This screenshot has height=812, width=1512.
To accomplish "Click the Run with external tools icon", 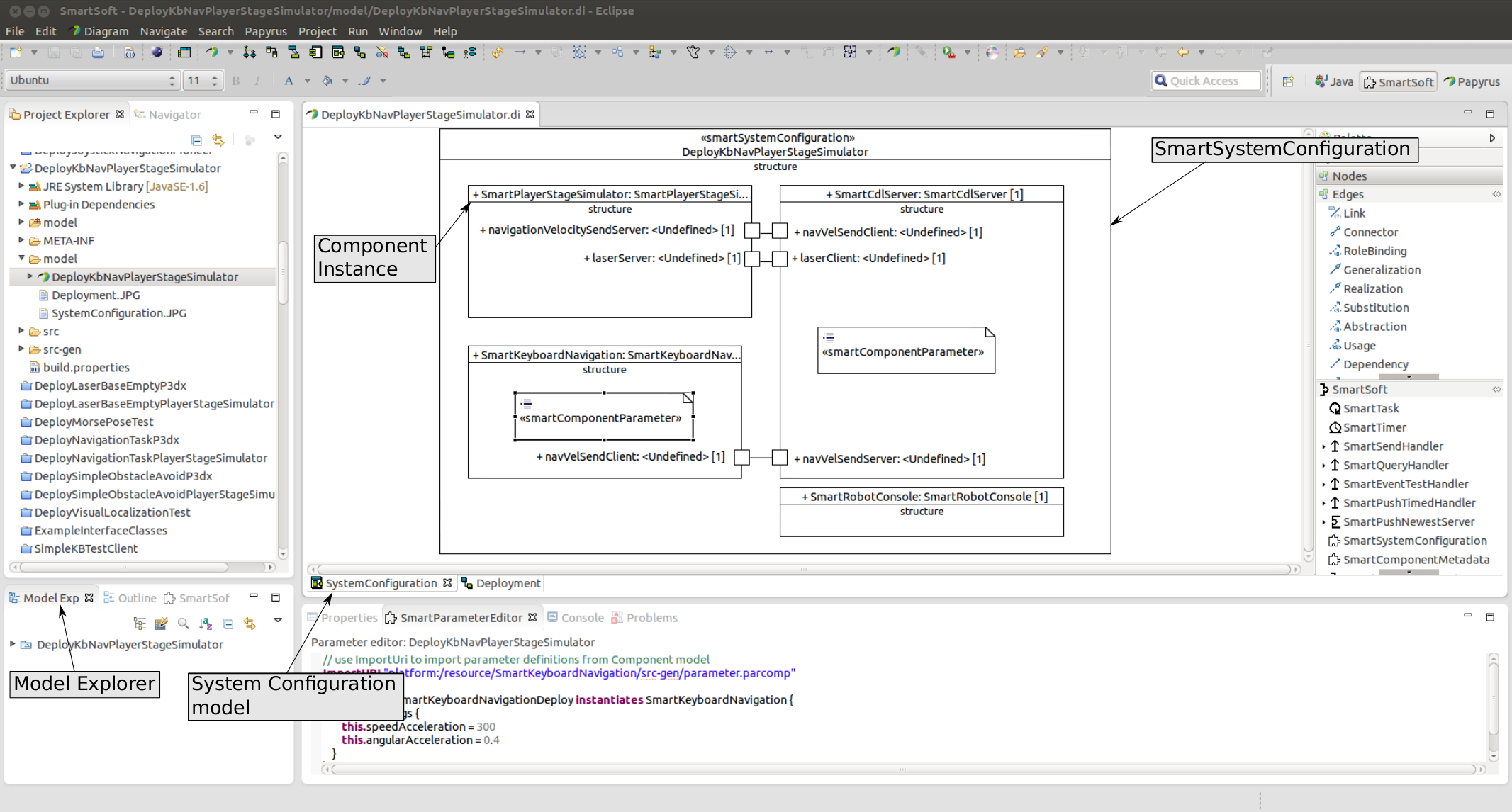I will click(948, 52).
